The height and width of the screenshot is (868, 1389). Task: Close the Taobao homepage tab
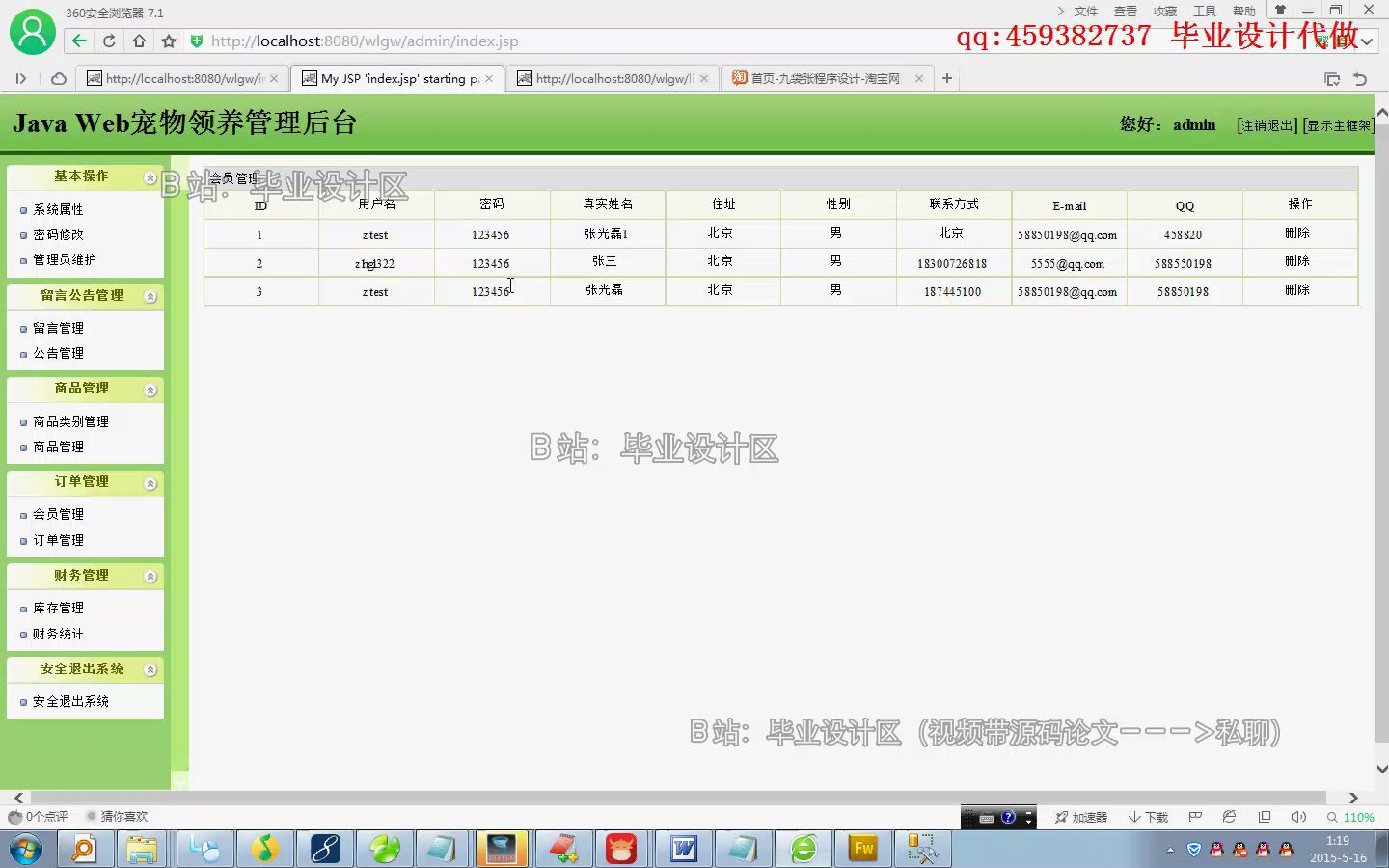click(918, 78)
